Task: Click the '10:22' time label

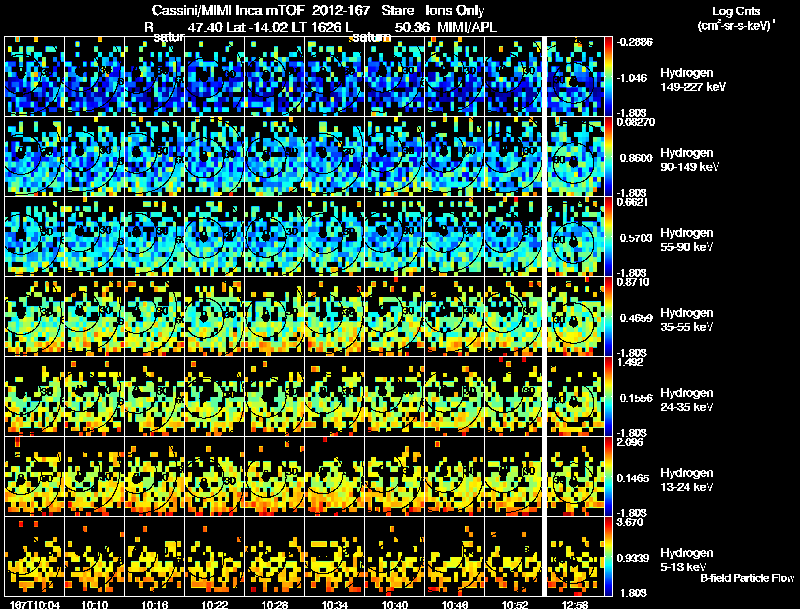Action: tap(215, 604)
